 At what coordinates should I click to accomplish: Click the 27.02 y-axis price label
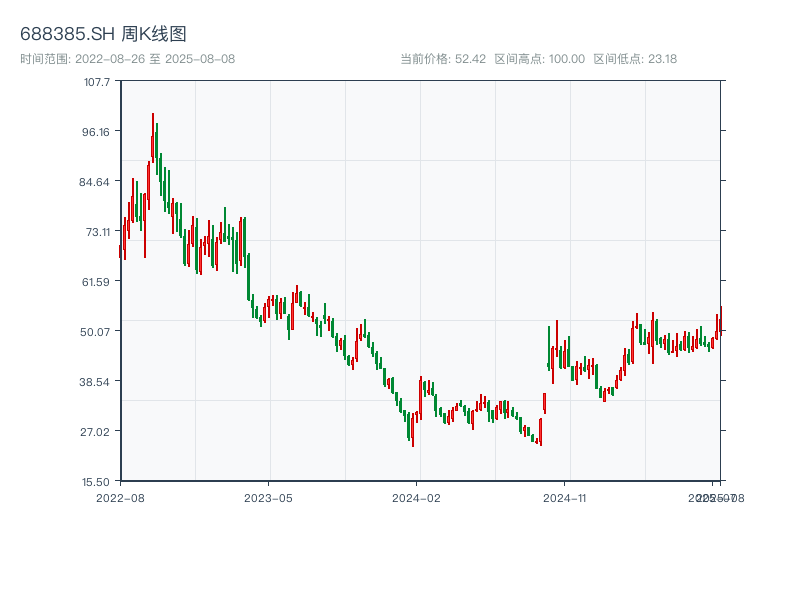click(x=96, y=431)
